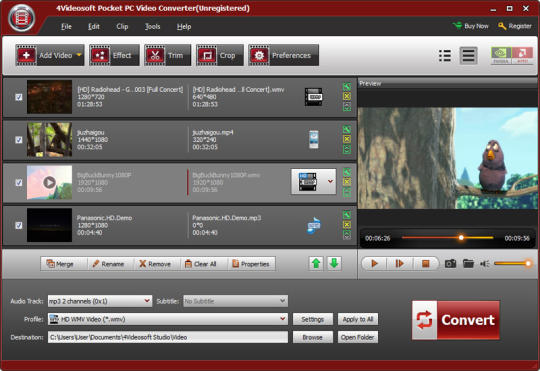Open the Trim scissors tool
The width and height of the screenshot is (540, 371).
[167, 55]
